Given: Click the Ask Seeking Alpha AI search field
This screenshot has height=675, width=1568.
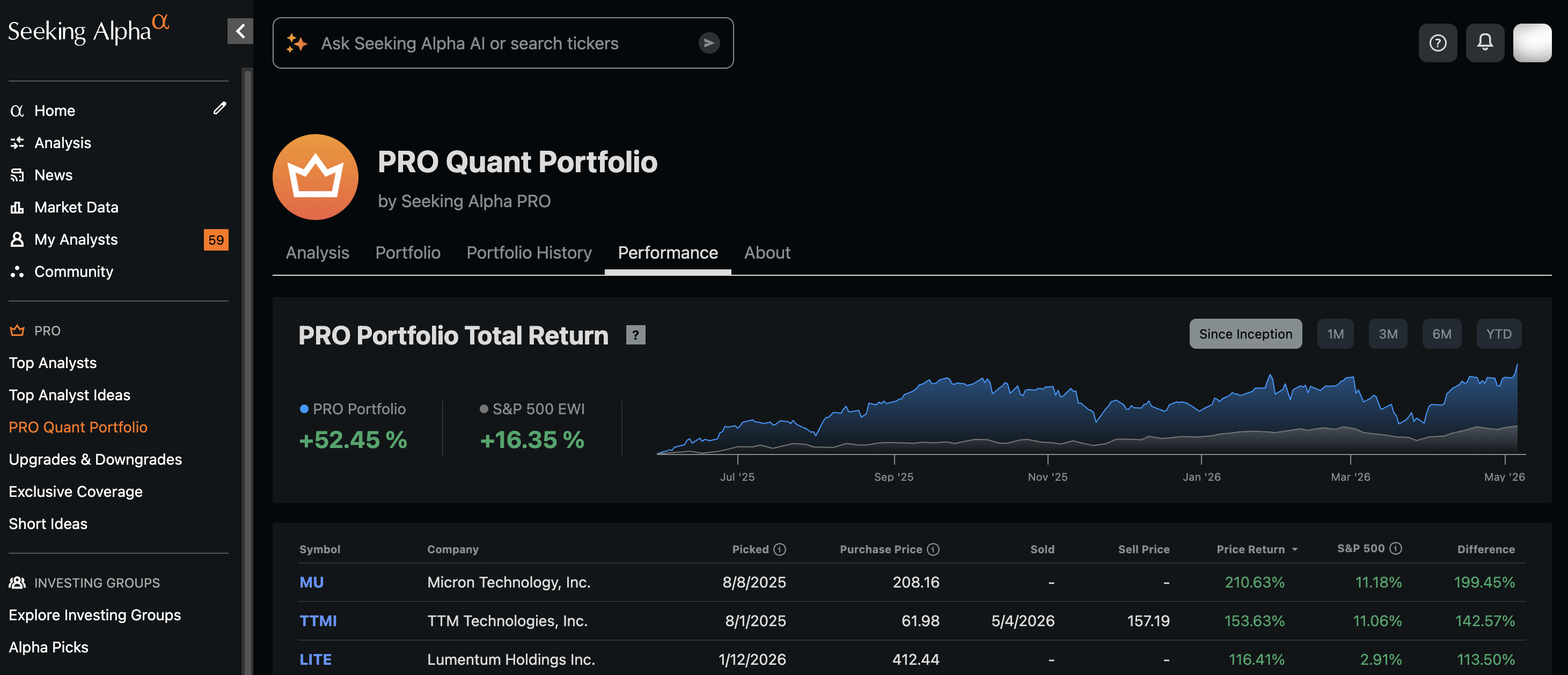Looking at the screenshot, I should point(503,43).
